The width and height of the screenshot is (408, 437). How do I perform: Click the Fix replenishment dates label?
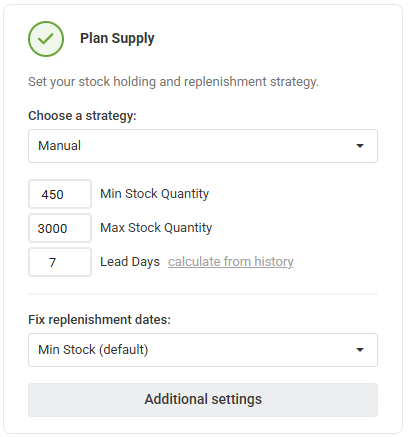click(x=99, y=320)
